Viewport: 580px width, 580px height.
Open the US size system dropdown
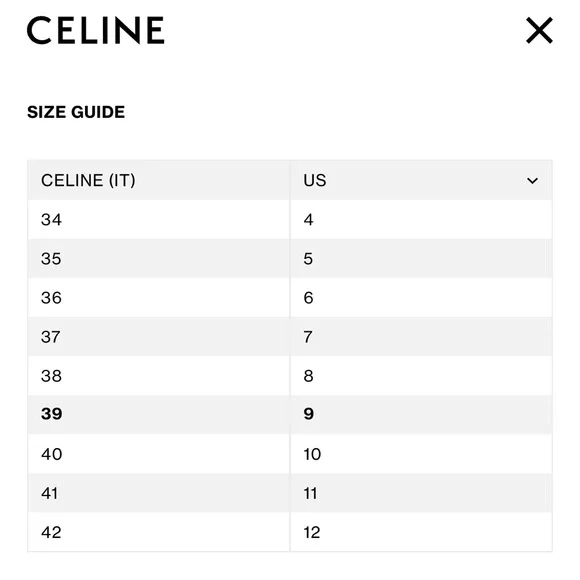(421, 181)
